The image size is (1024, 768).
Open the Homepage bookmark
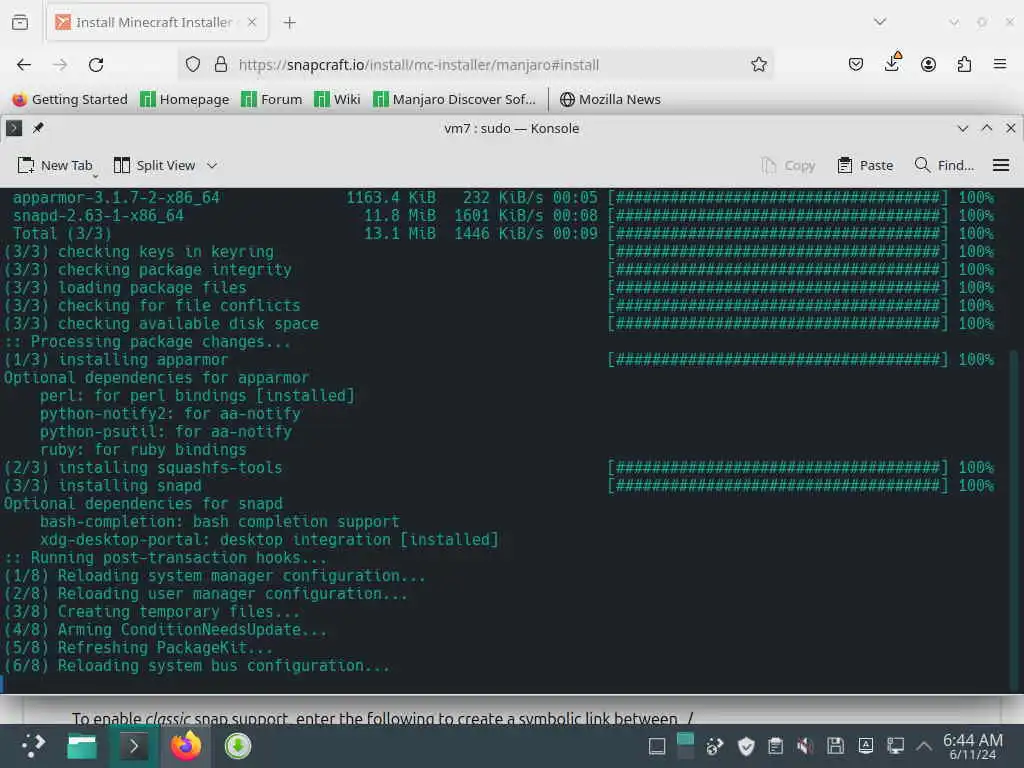tap(185, 99)
